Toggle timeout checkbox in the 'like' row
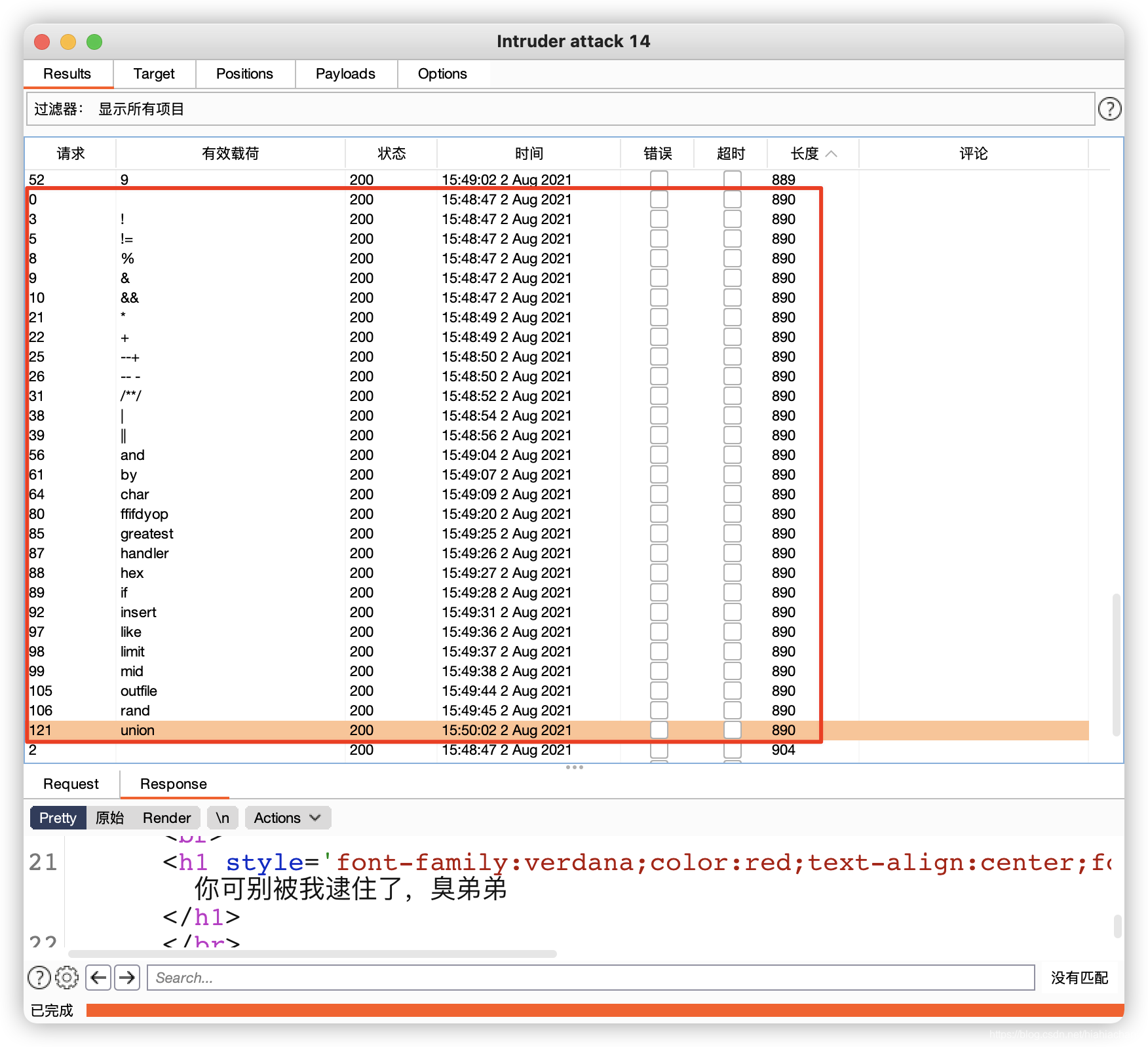This screenshot has width=1148, height=1047. [733, 632]
